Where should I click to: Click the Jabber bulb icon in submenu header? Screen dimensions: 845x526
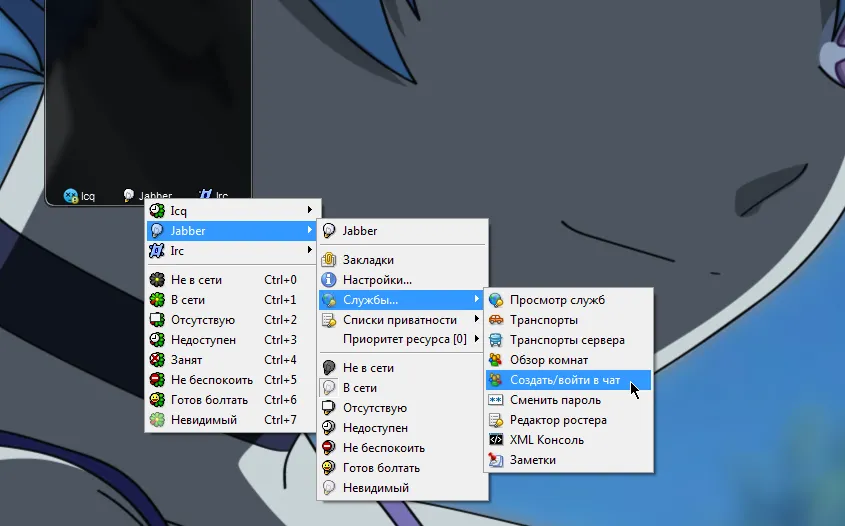point(329,231)
